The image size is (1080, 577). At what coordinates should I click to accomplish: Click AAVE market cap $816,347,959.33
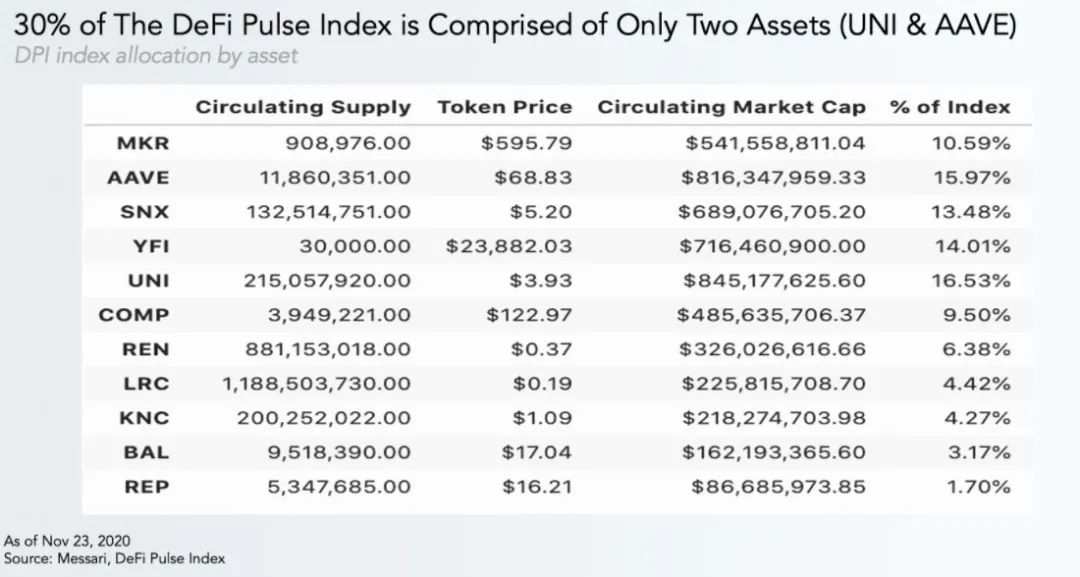771,177
